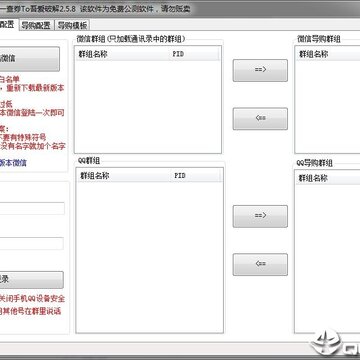Click the red text 没有名字就加个名字

(33, 146)
